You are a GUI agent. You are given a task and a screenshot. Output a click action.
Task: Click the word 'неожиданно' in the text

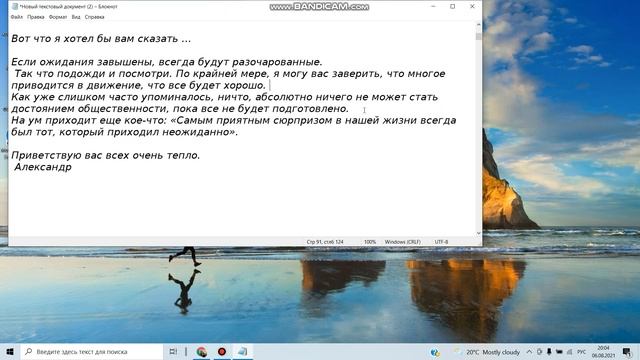tap(195, 132)
